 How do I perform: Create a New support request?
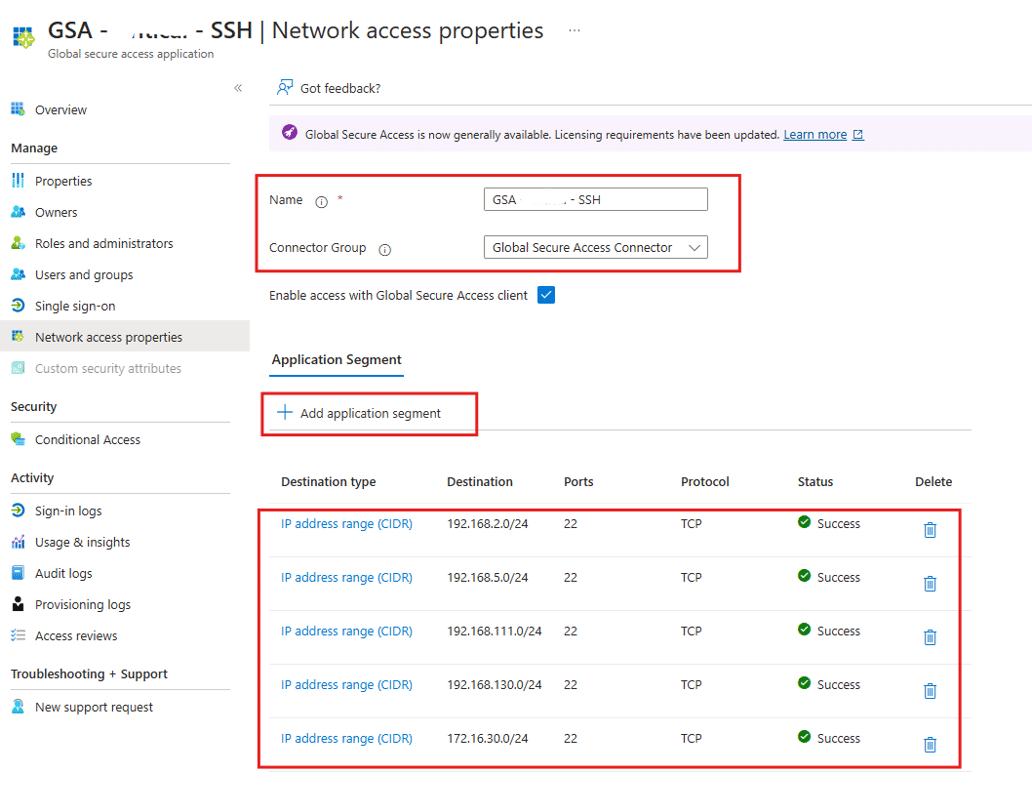click(93, 707)
